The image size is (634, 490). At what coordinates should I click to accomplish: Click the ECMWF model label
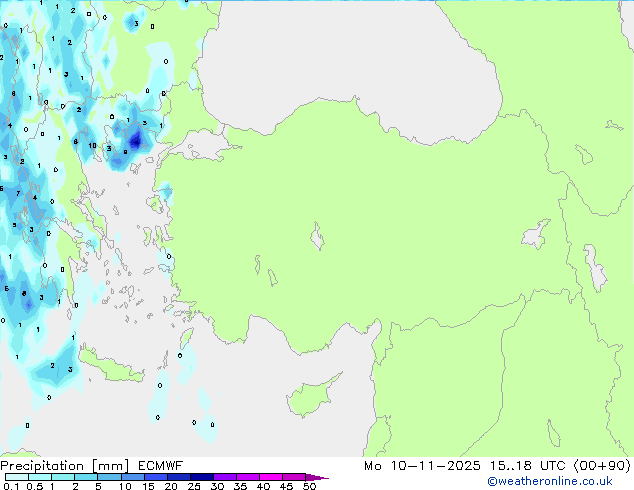tap(160, 466)
